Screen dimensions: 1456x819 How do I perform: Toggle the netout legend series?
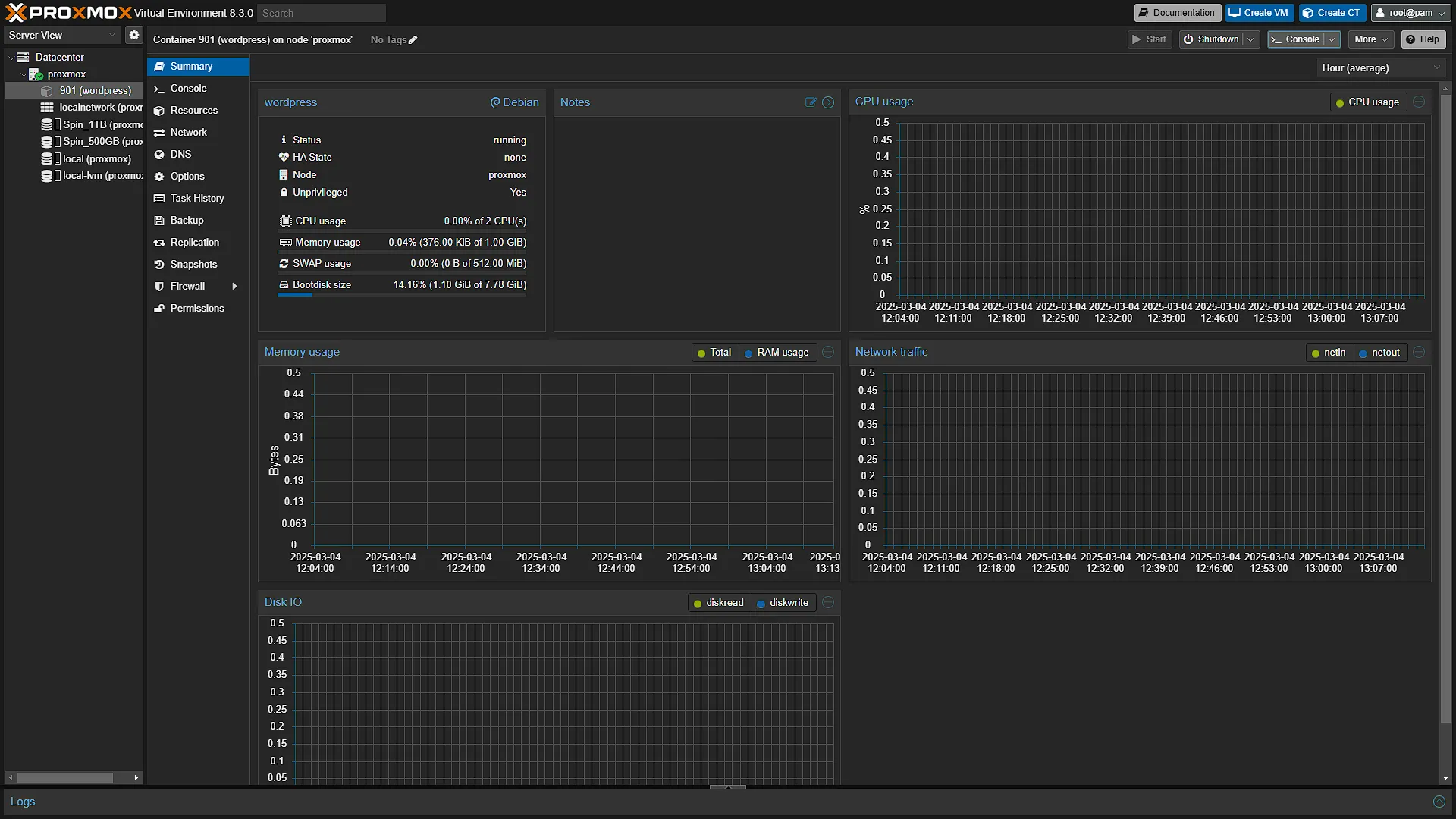pyautogui.click(x=1380, y=353)
